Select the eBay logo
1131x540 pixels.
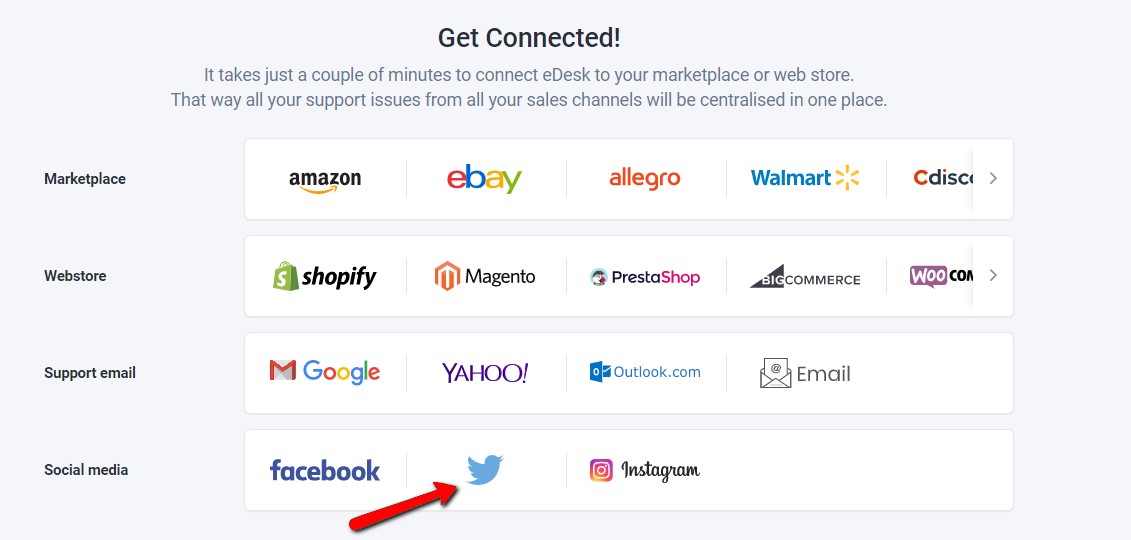coord(484,179)
